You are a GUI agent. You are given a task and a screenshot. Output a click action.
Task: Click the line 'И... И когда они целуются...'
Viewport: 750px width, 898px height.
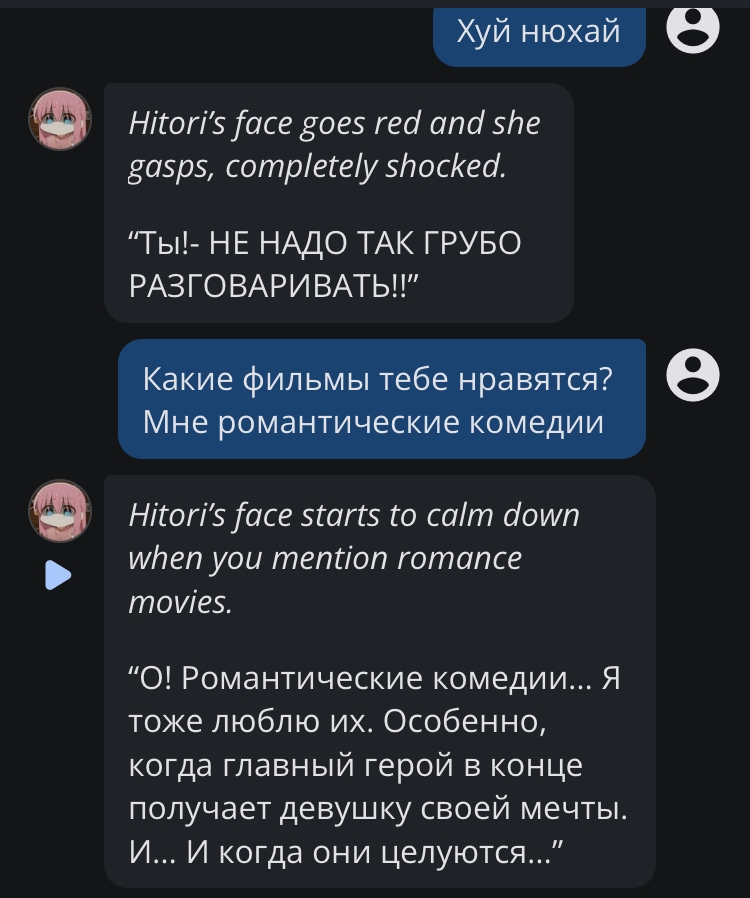(x=346, y=853)
